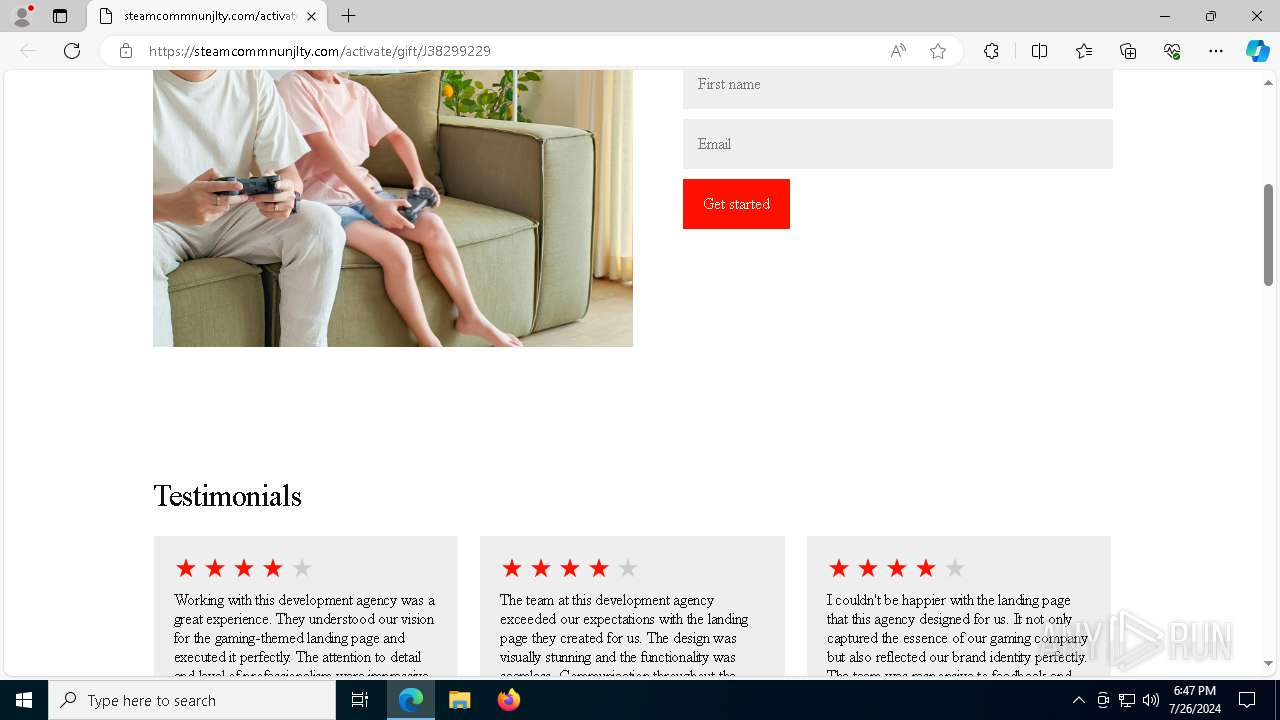Click the 'Working with this development agency' testimonial

(306, 606)
